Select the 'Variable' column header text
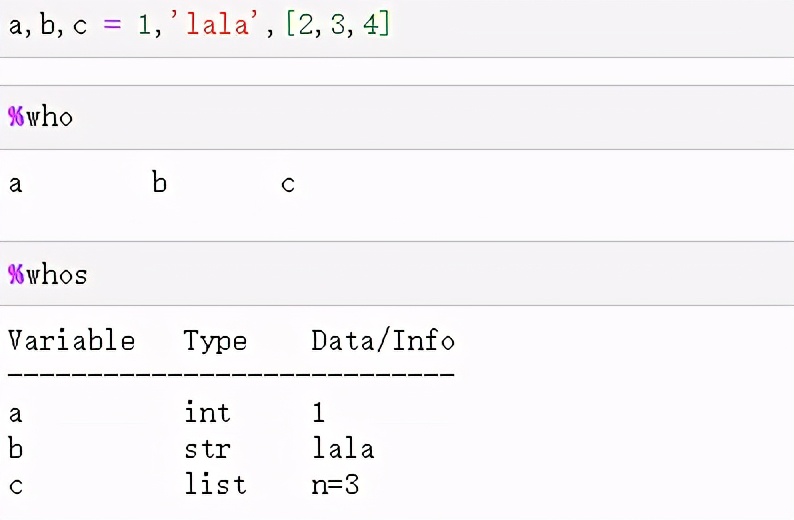794x520 pixels. pos(72,340)
